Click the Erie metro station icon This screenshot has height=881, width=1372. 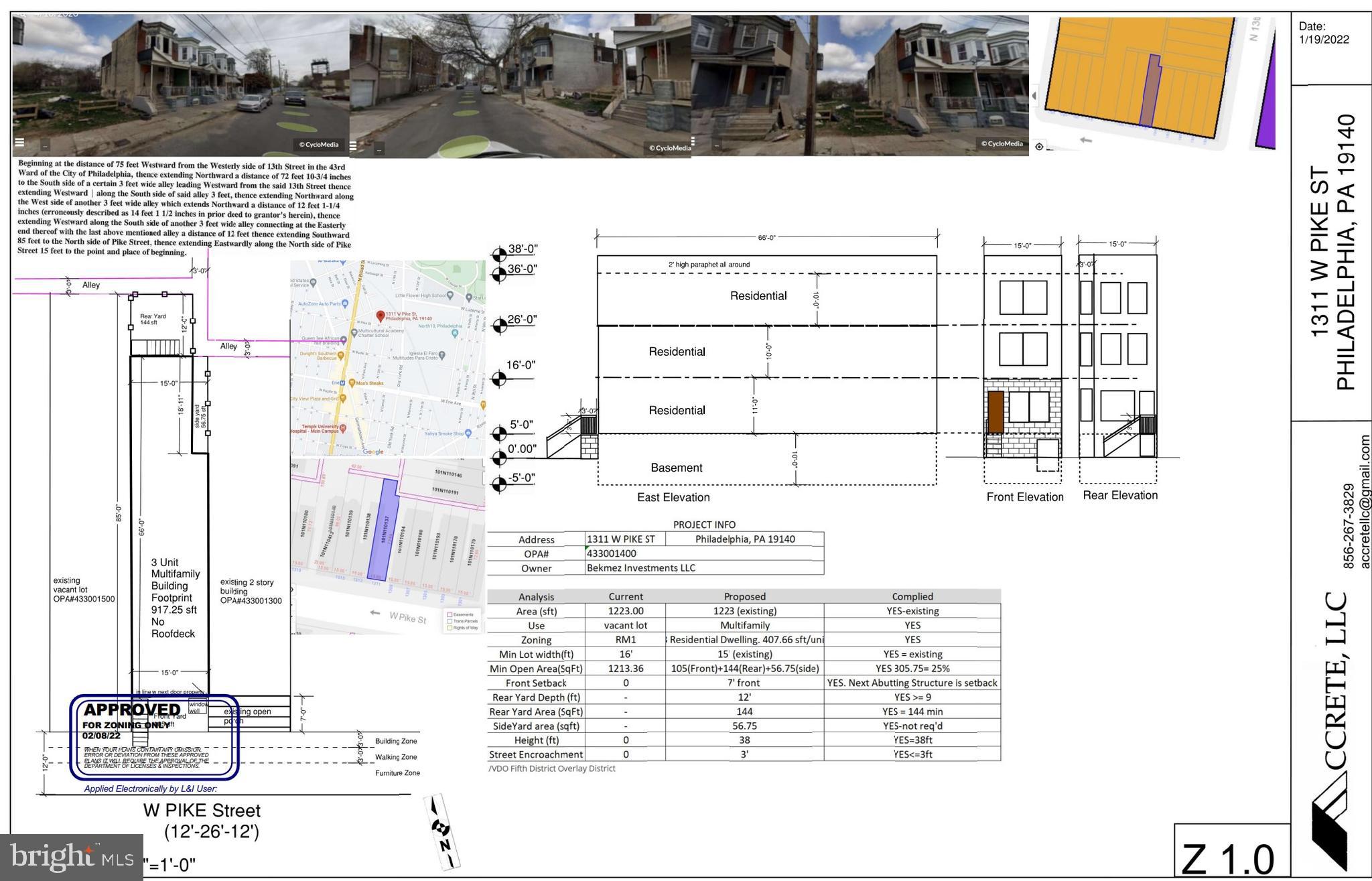pyautogui.click(x=342, y=383)
